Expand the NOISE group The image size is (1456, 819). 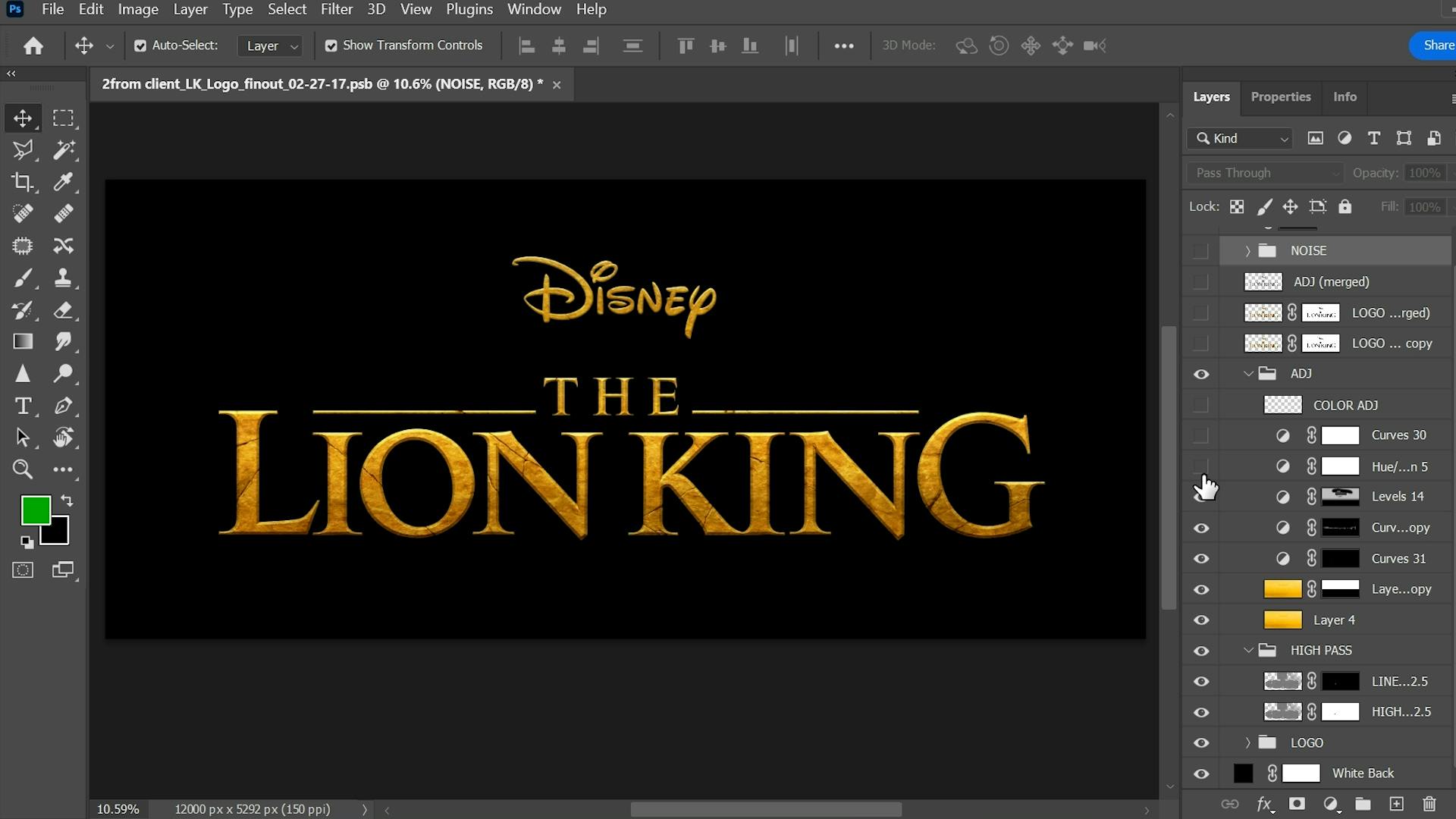[1247, 251]
